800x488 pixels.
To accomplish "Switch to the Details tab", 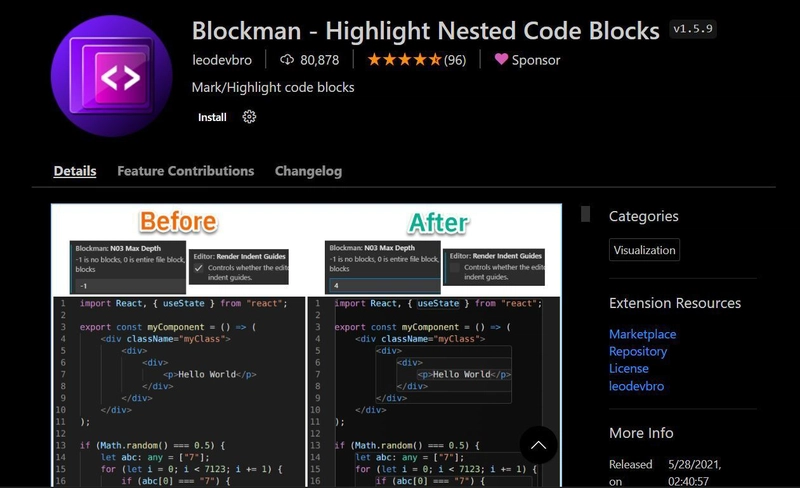I will coord(75,171).
